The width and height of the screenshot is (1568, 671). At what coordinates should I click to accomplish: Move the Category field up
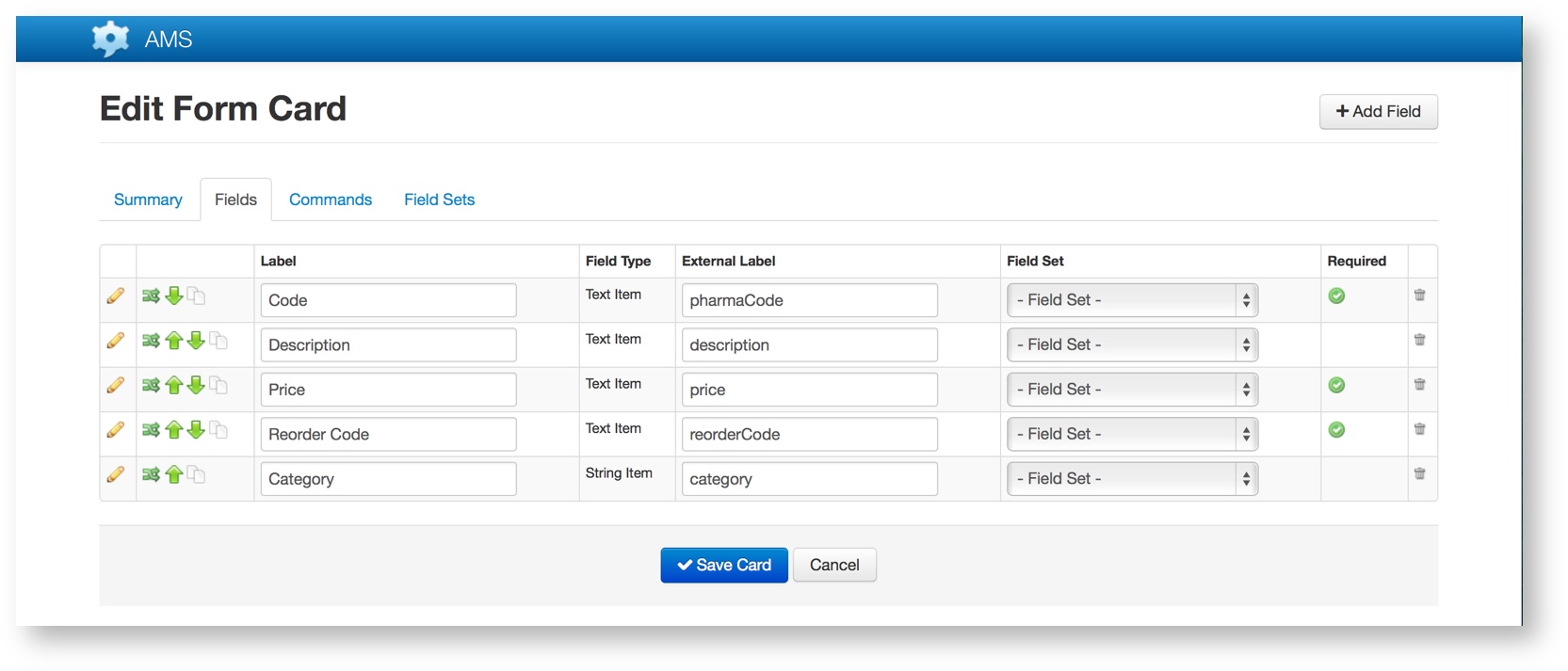[x=174, y=474]
